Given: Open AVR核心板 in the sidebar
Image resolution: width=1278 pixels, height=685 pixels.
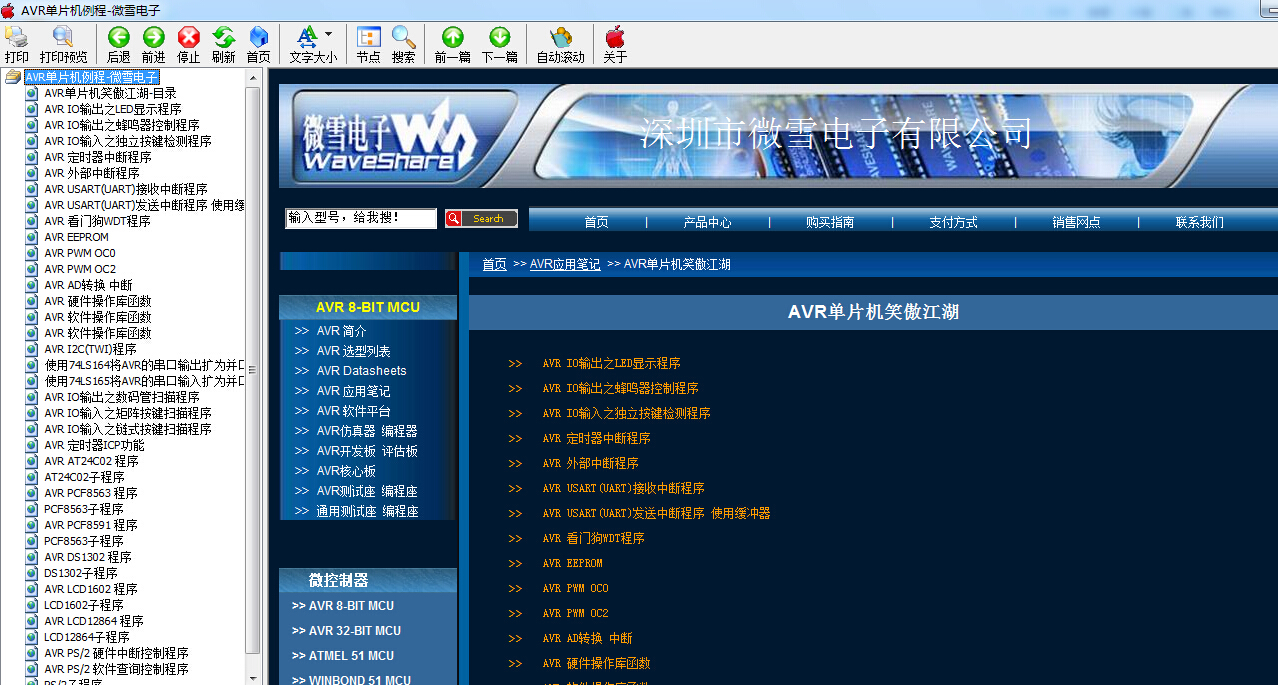Looking at the screenshot, I should [346, 471].
